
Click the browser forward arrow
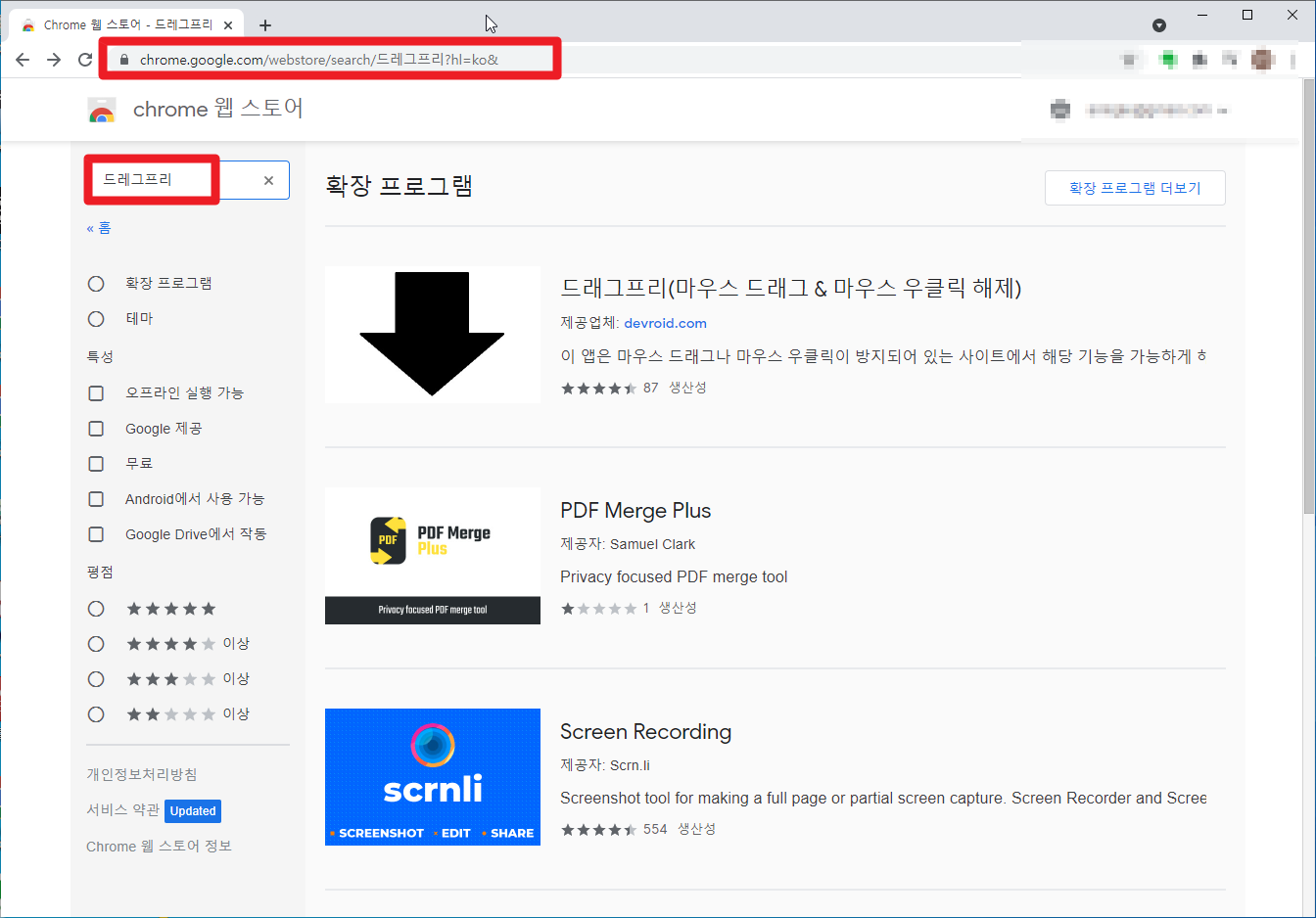tap(54, 60)
